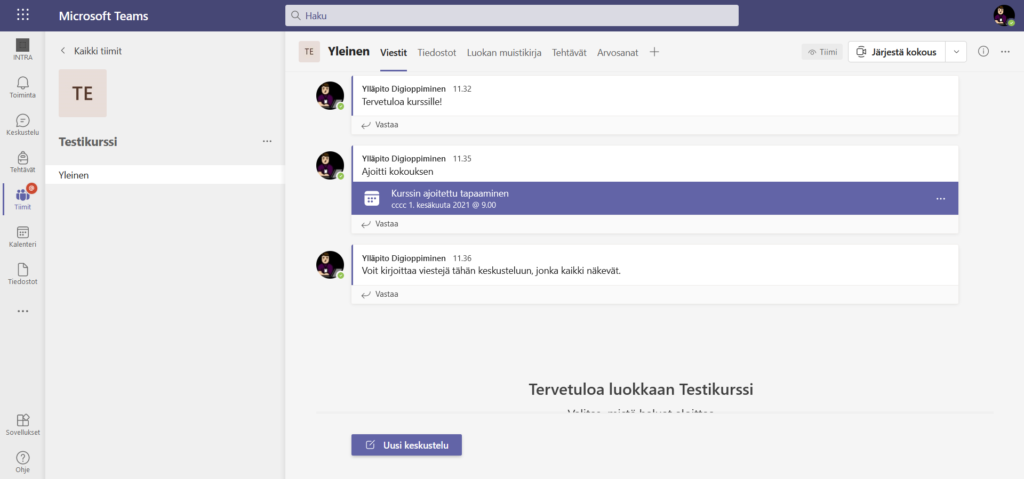The image size is (1024, 479).
Task: Open the app launcher grid icon
Action: click(23, 15)
